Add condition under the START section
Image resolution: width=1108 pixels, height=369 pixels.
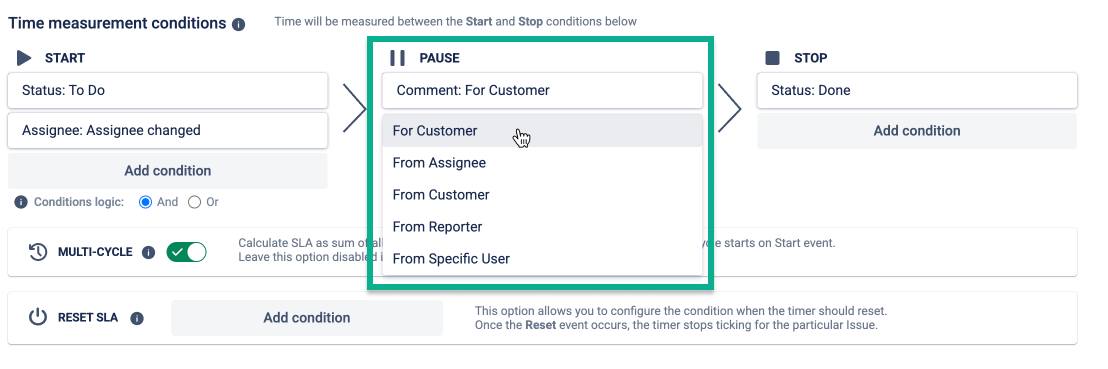pyautogui.click(x=167, y=170)
